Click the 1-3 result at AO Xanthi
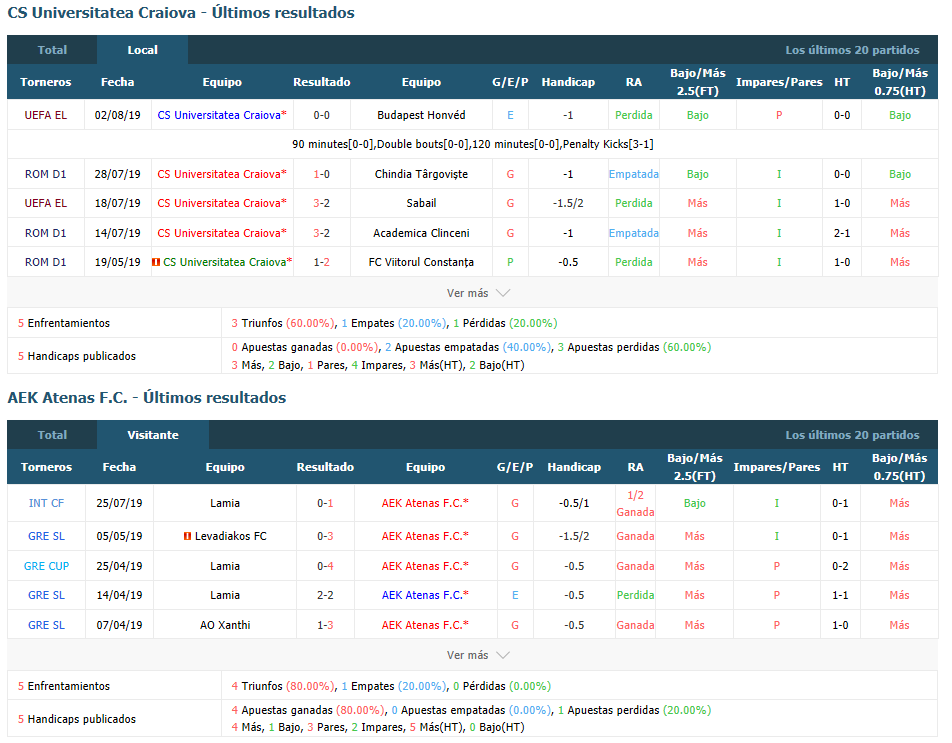Image resolution: width=952 pixels, height=743 pixels. 325,625
